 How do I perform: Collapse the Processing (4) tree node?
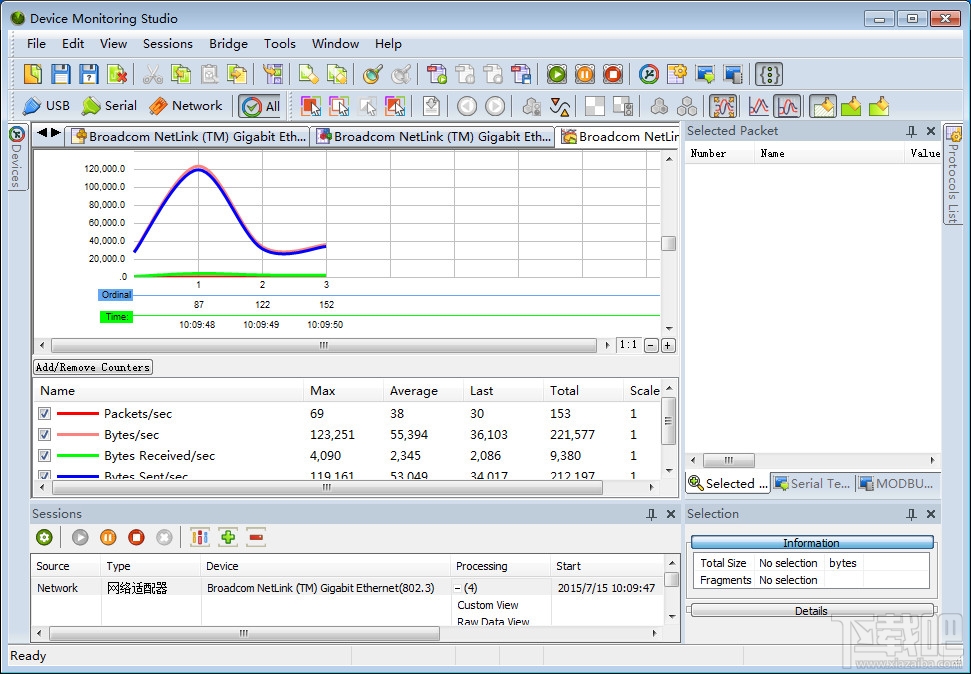tap(457, 589)
